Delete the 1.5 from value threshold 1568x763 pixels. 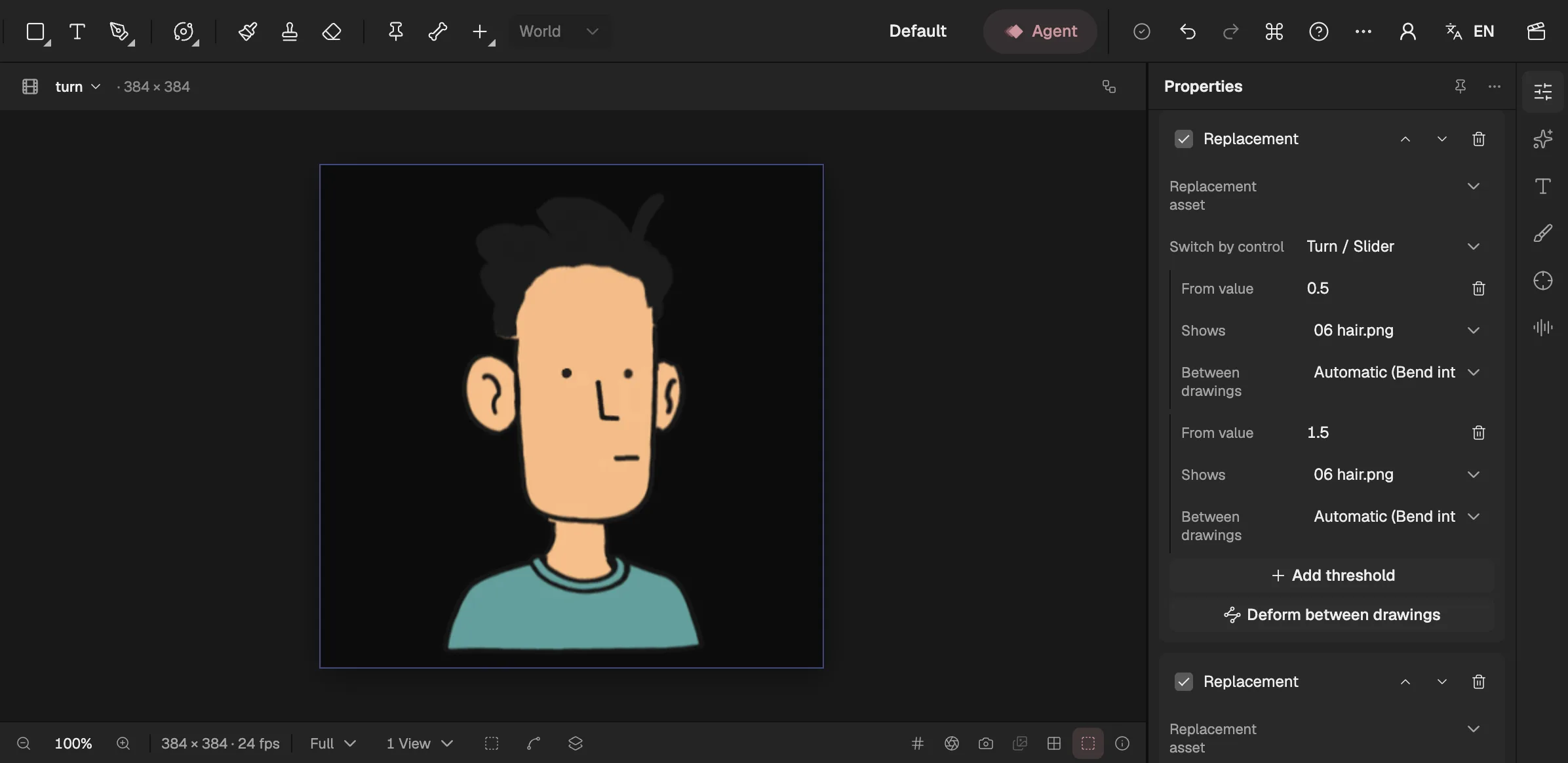pyautogui.click(x=1478, y=433)
